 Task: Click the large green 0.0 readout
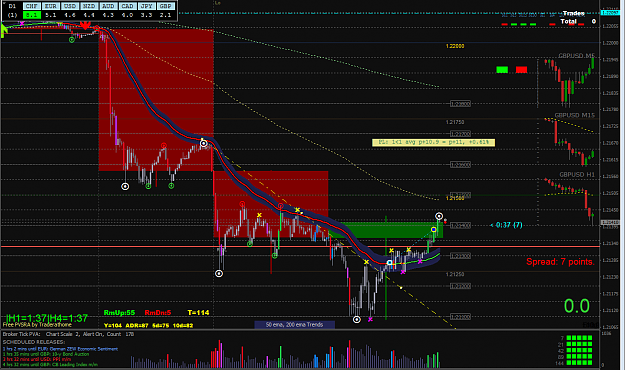click(577, 306)
